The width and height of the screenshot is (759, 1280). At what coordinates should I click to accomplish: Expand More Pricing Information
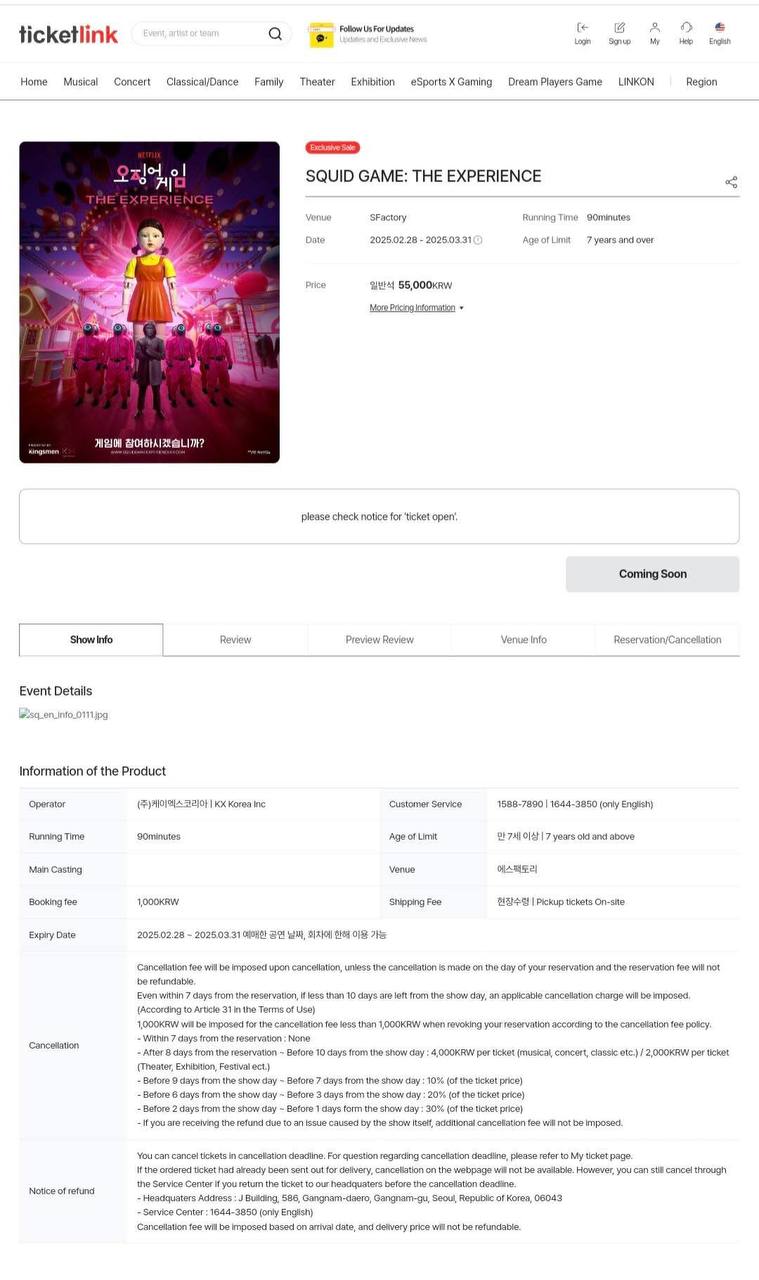(x=417, y=308)
